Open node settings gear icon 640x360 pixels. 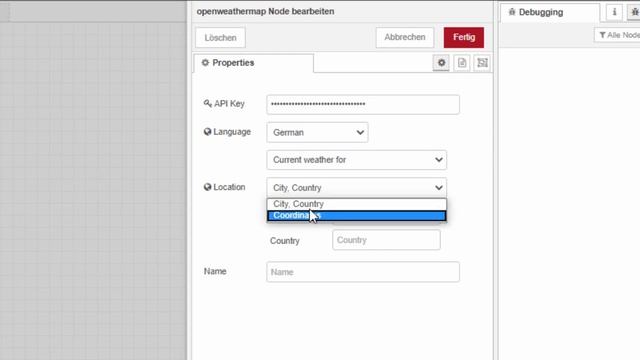coord(441,63)
